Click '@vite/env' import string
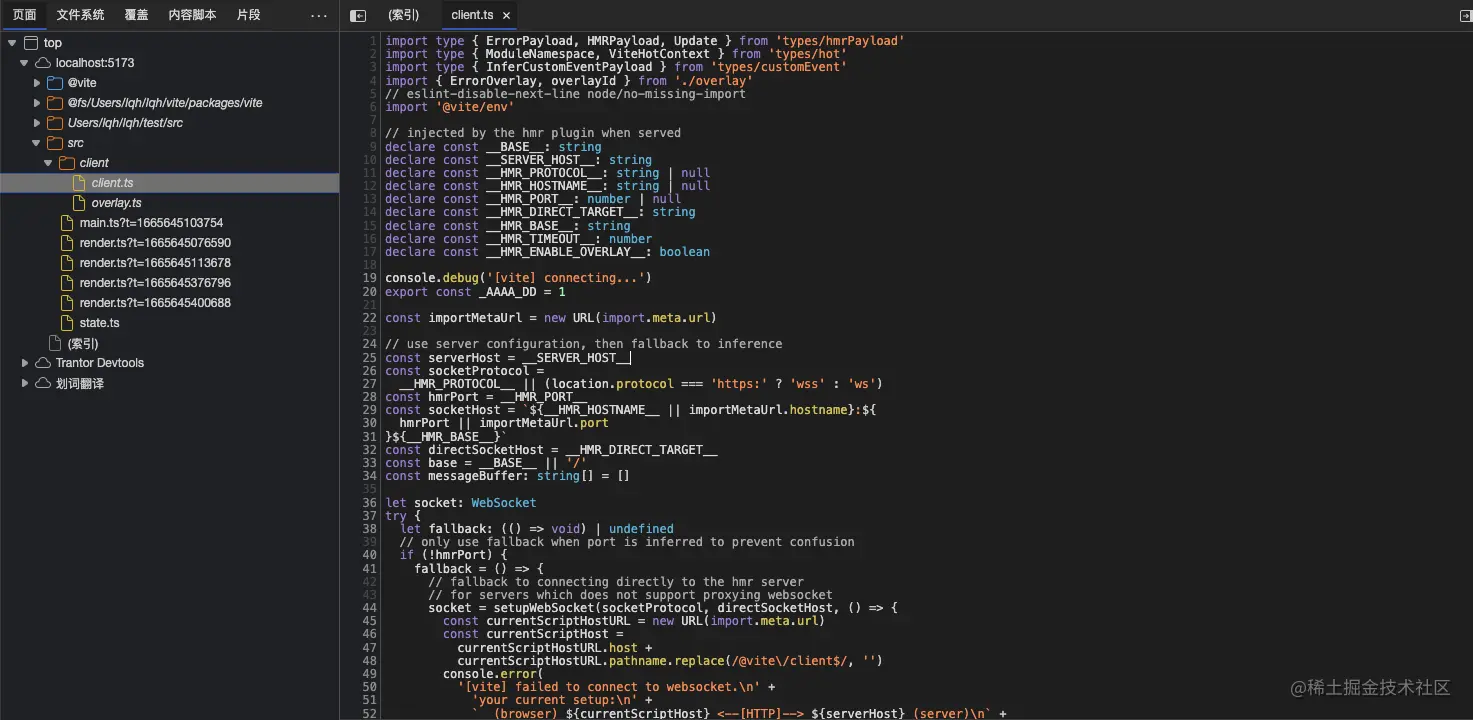 [475, 107]
